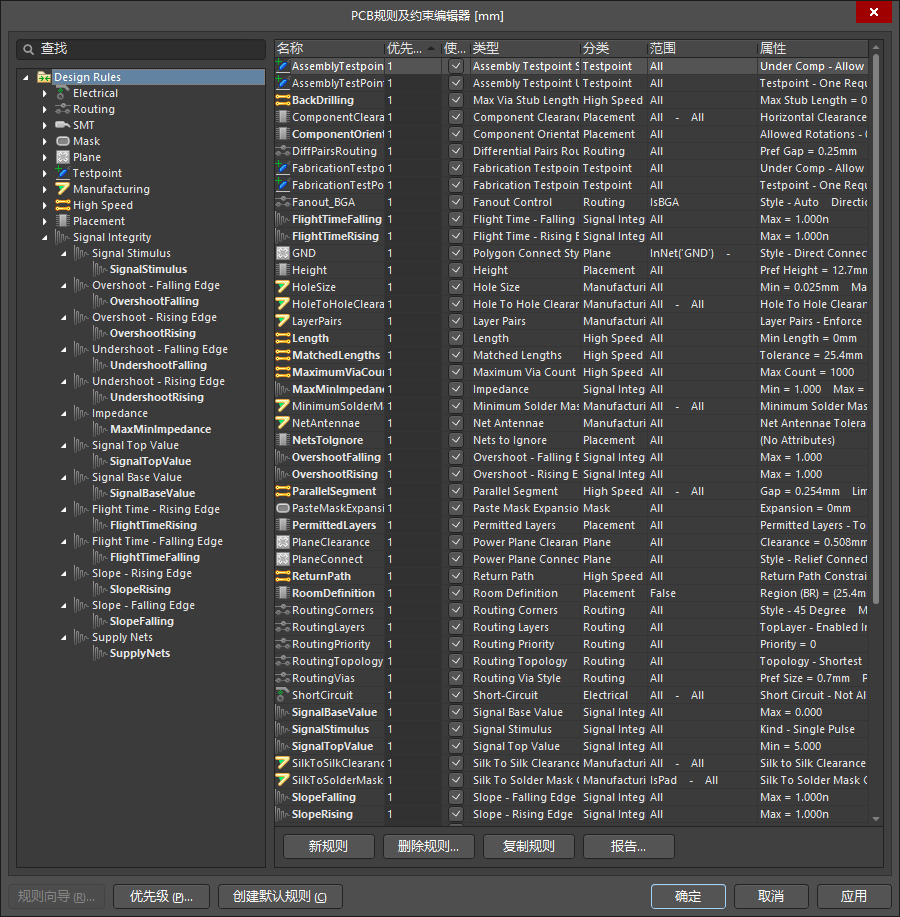Collapse the Signal Stimulus subnode
This screenshot has height=917, width=900.
pos(64,253)
